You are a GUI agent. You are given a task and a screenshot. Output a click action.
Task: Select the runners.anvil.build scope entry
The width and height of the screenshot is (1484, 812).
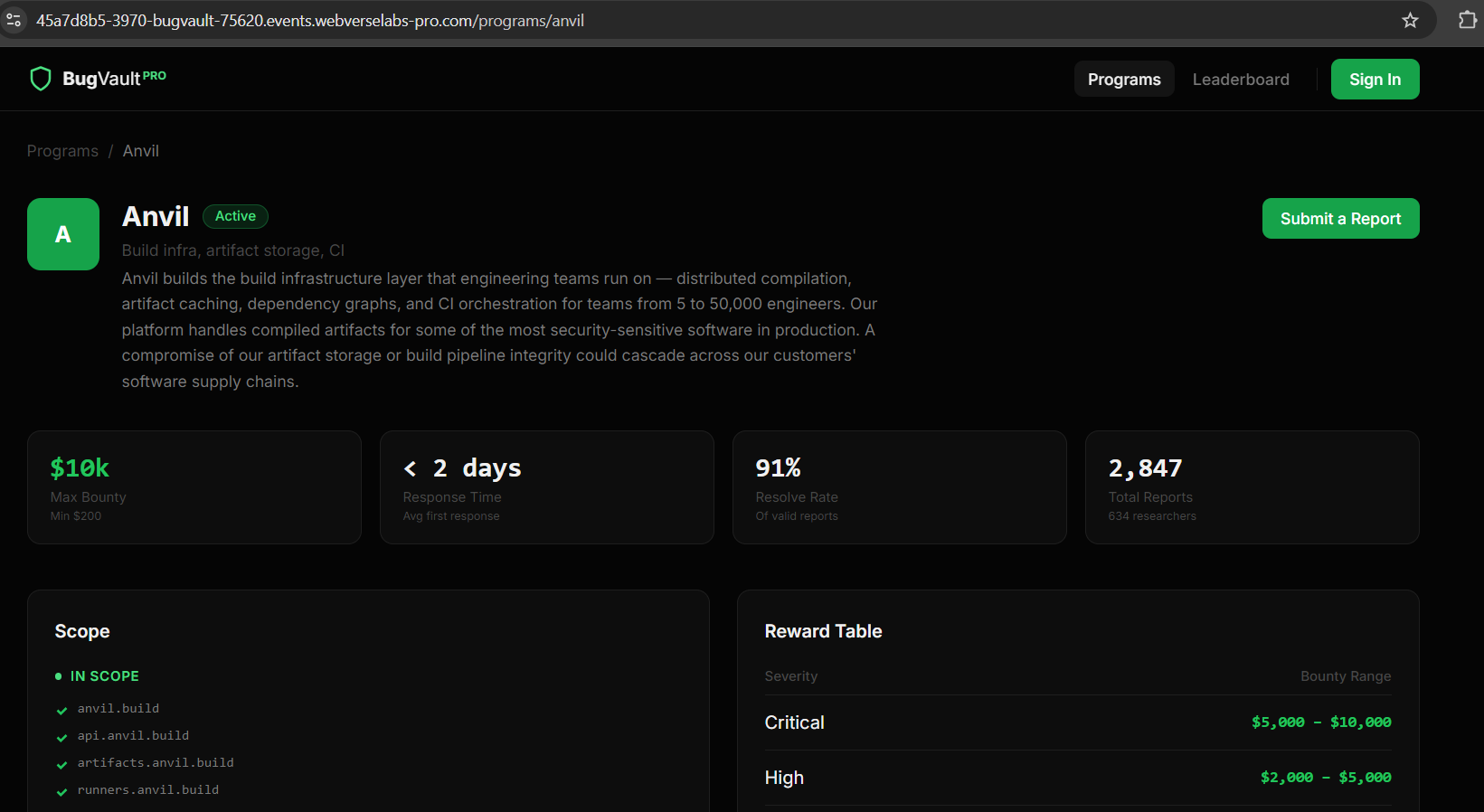148,790
